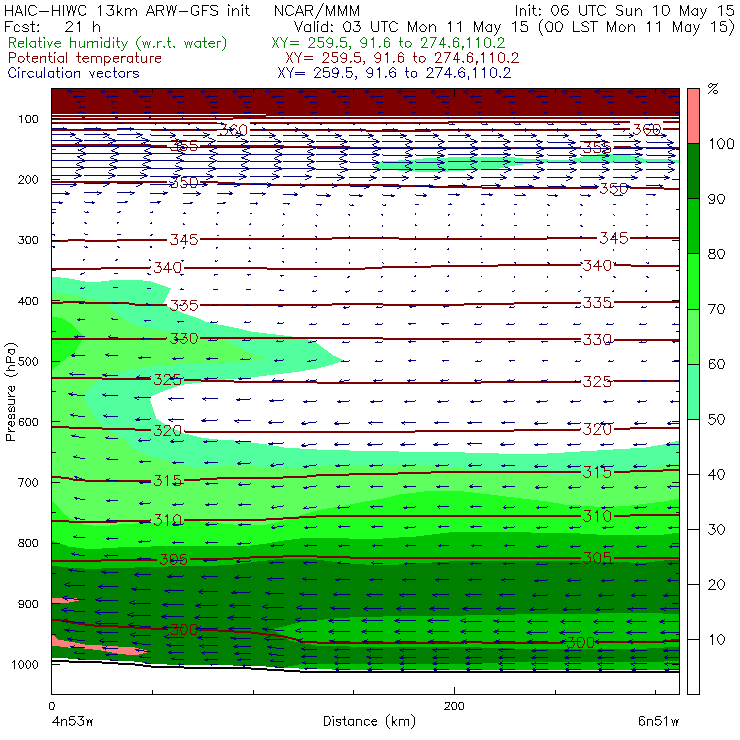Viewport: 740px width, 740px height.
Task: Select the 80–90% dark green colorbar segment
Action: [693, 226]
